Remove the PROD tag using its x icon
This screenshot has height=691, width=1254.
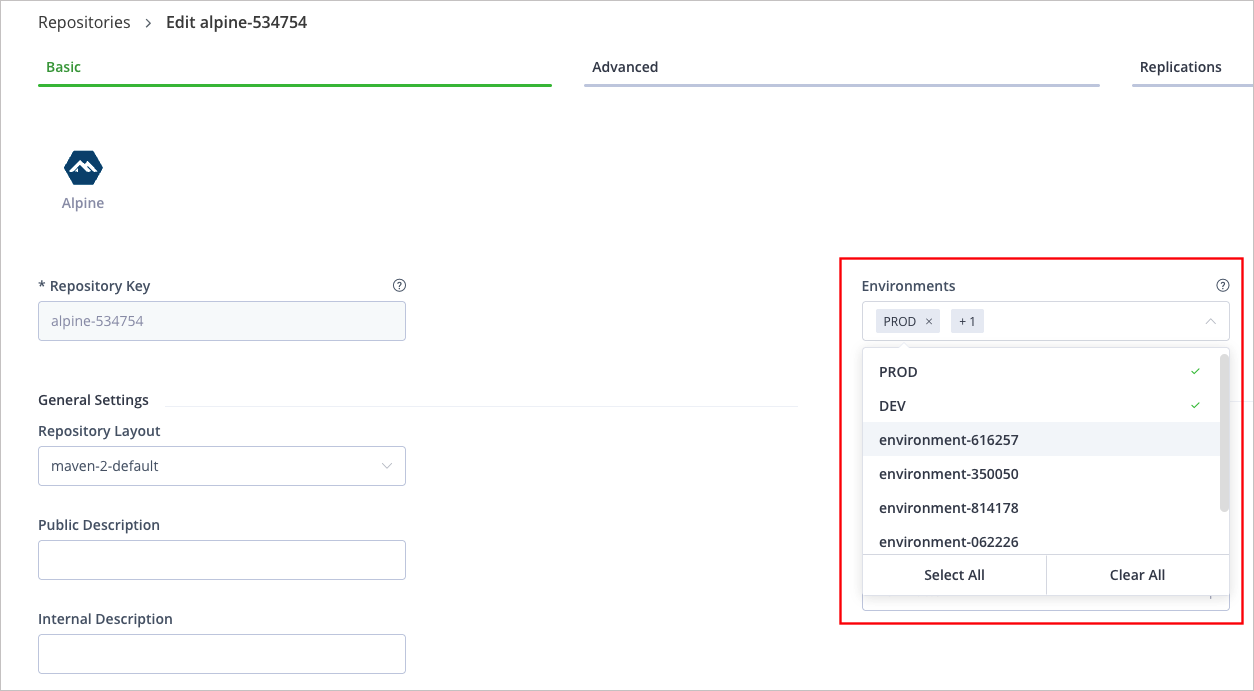929,321
